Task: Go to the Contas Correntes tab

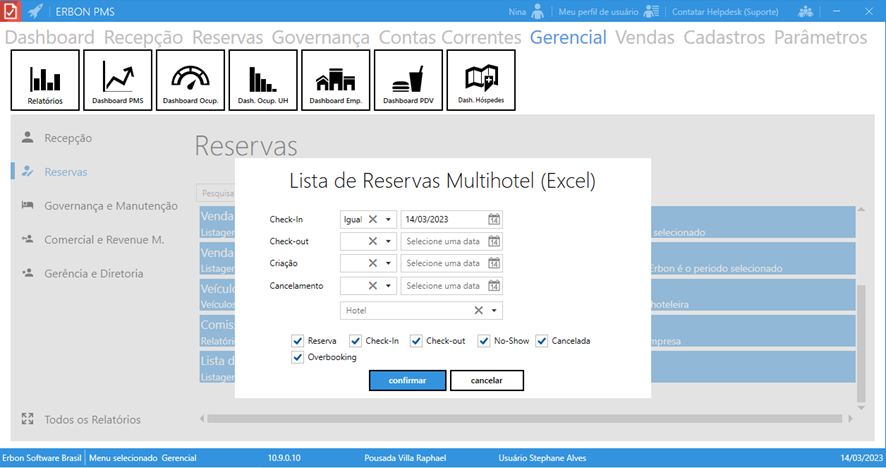Action: (x=450, y=37)
